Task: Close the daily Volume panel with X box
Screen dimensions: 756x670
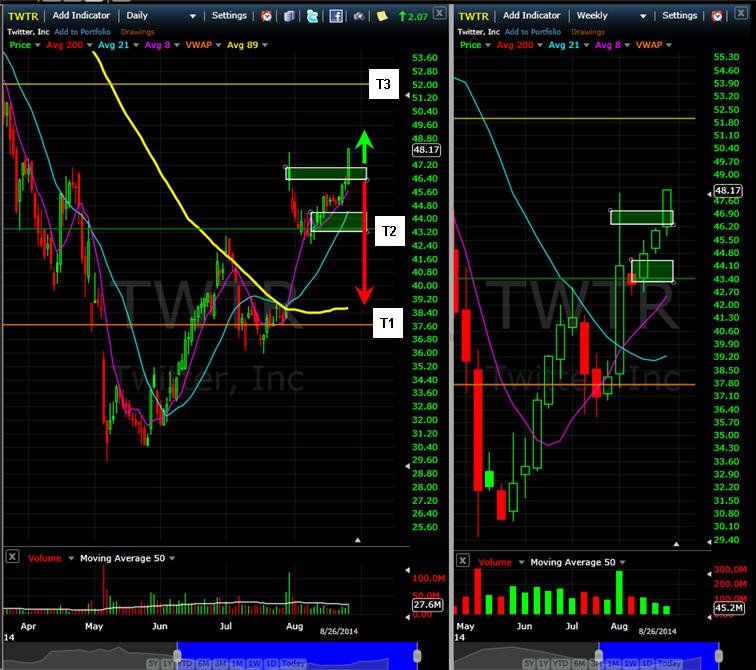Action: (x=13, y=557)
